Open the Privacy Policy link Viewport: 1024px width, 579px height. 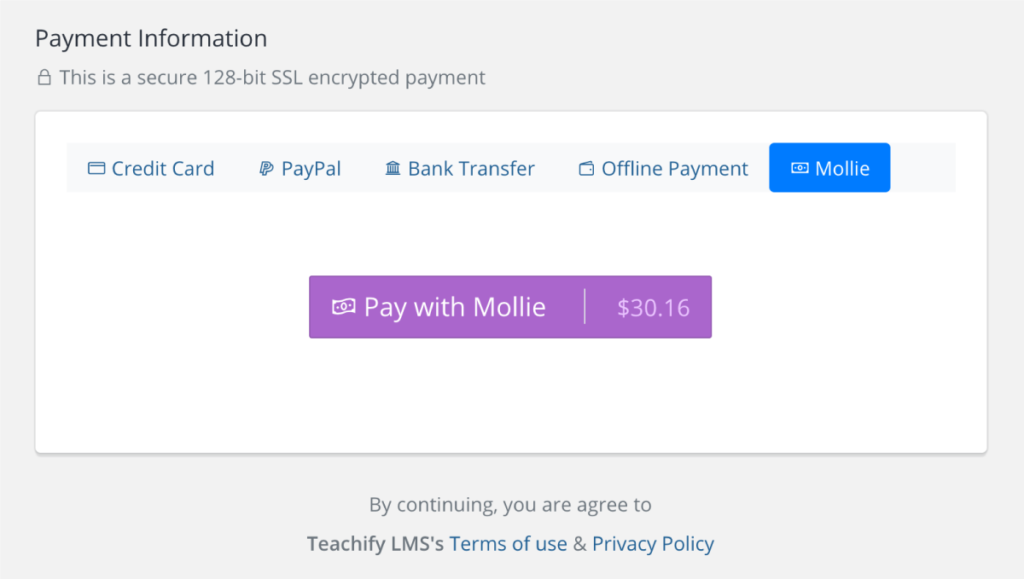(653, 543)
